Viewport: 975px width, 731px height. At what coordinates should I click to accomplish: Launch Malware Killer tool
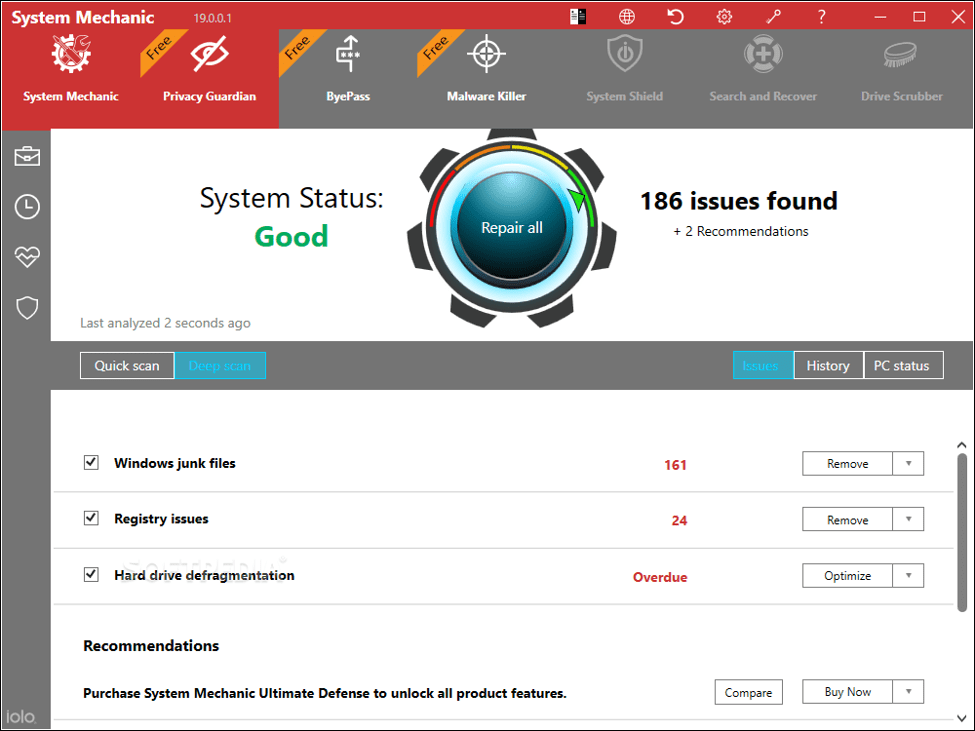[486, 68]
